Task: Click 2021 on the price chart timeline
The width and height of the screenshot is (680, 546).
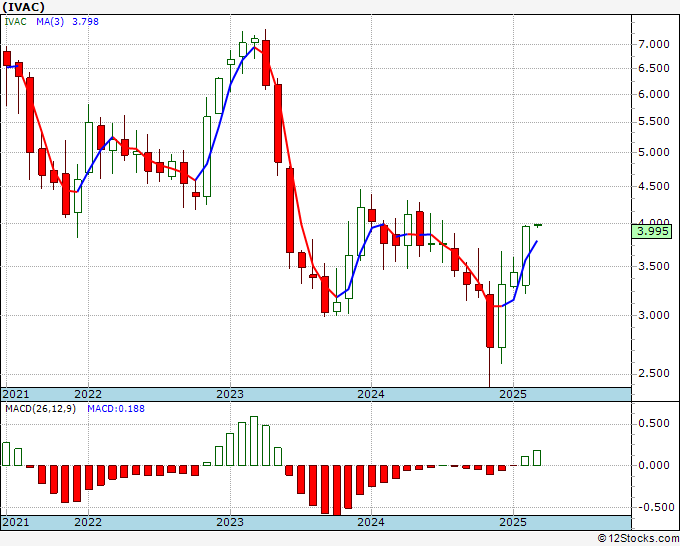Action: [16, 394]
